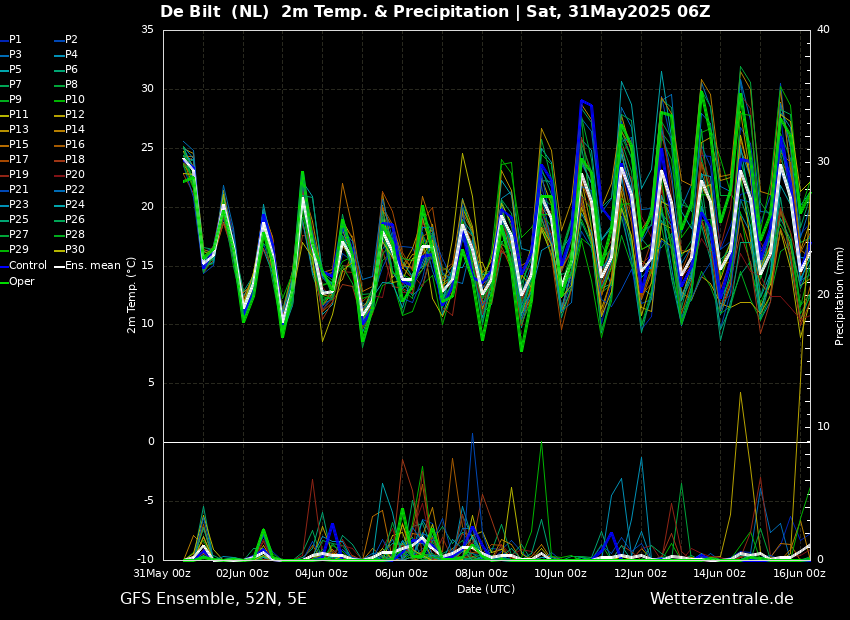Click the P1 legend entry
This screenshot has height=620, width=850.
click(15, 40)
